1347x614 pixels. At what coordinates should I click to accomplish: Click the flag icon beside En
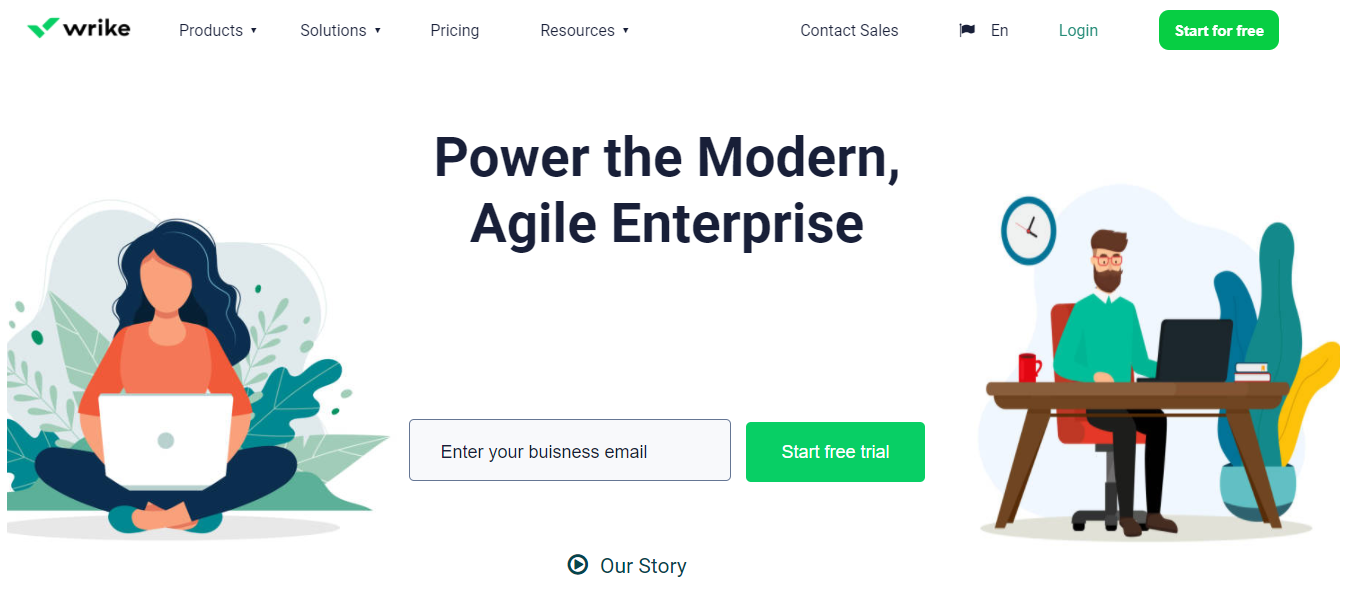[x=967, y=30]
